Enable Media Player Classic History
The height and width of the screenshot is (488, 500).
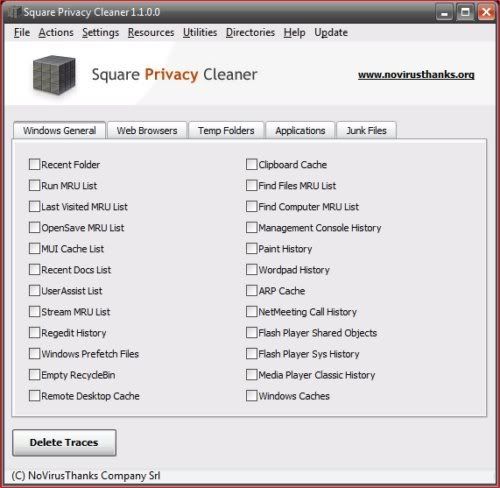click(x=252, y=374)
